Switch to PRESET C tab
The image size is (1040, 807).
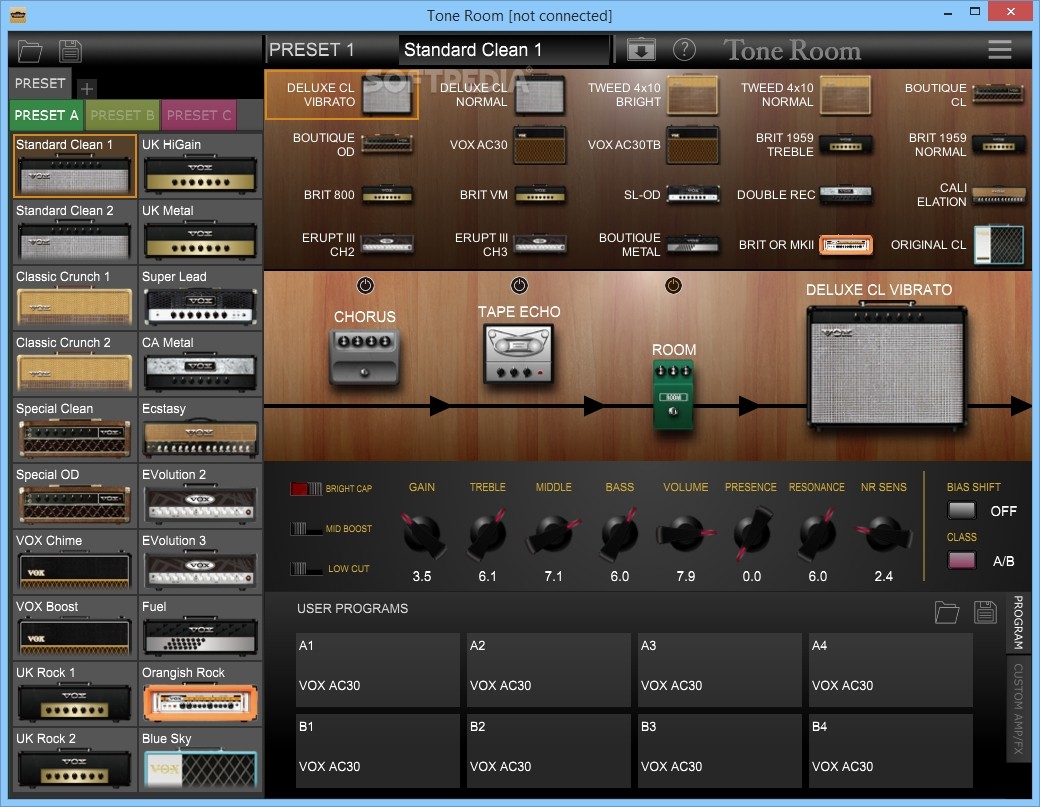pyautogui.click(x=199, y=115)
